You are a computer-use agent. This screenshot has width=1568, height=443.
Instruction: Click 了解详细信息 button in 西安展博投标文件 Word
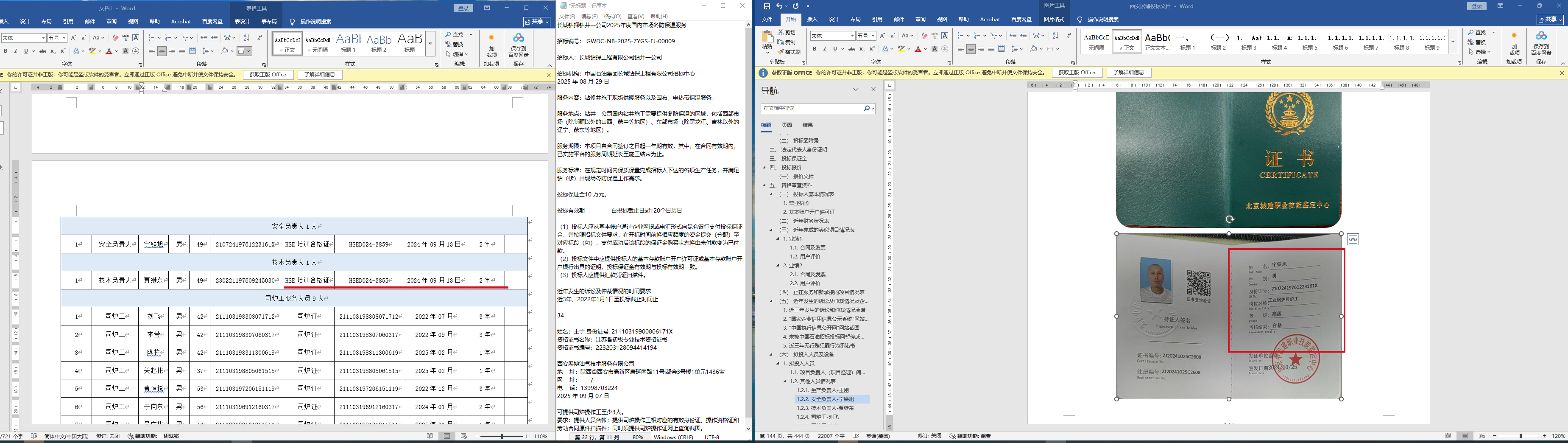point(1129,73)
